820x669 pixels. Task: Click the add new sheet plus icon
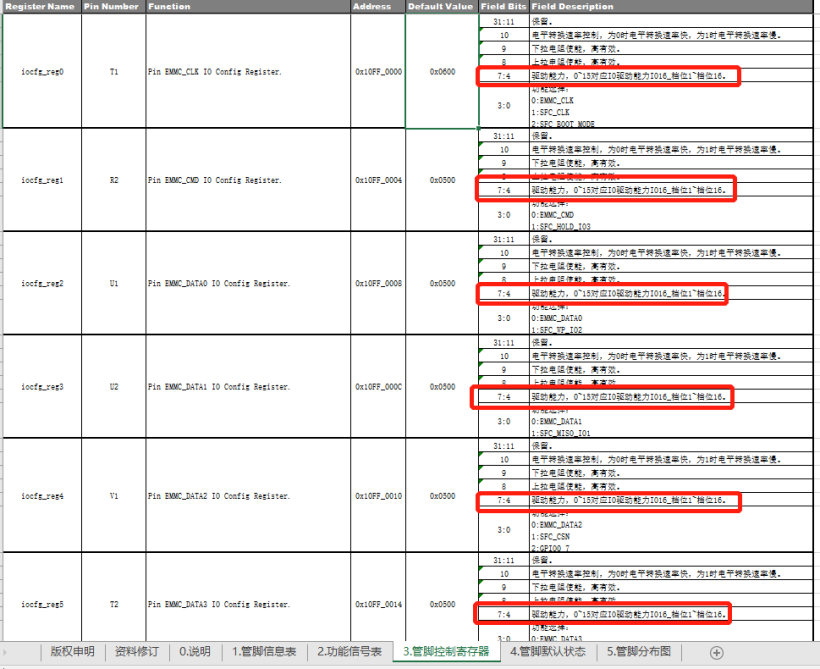point(716,652)
